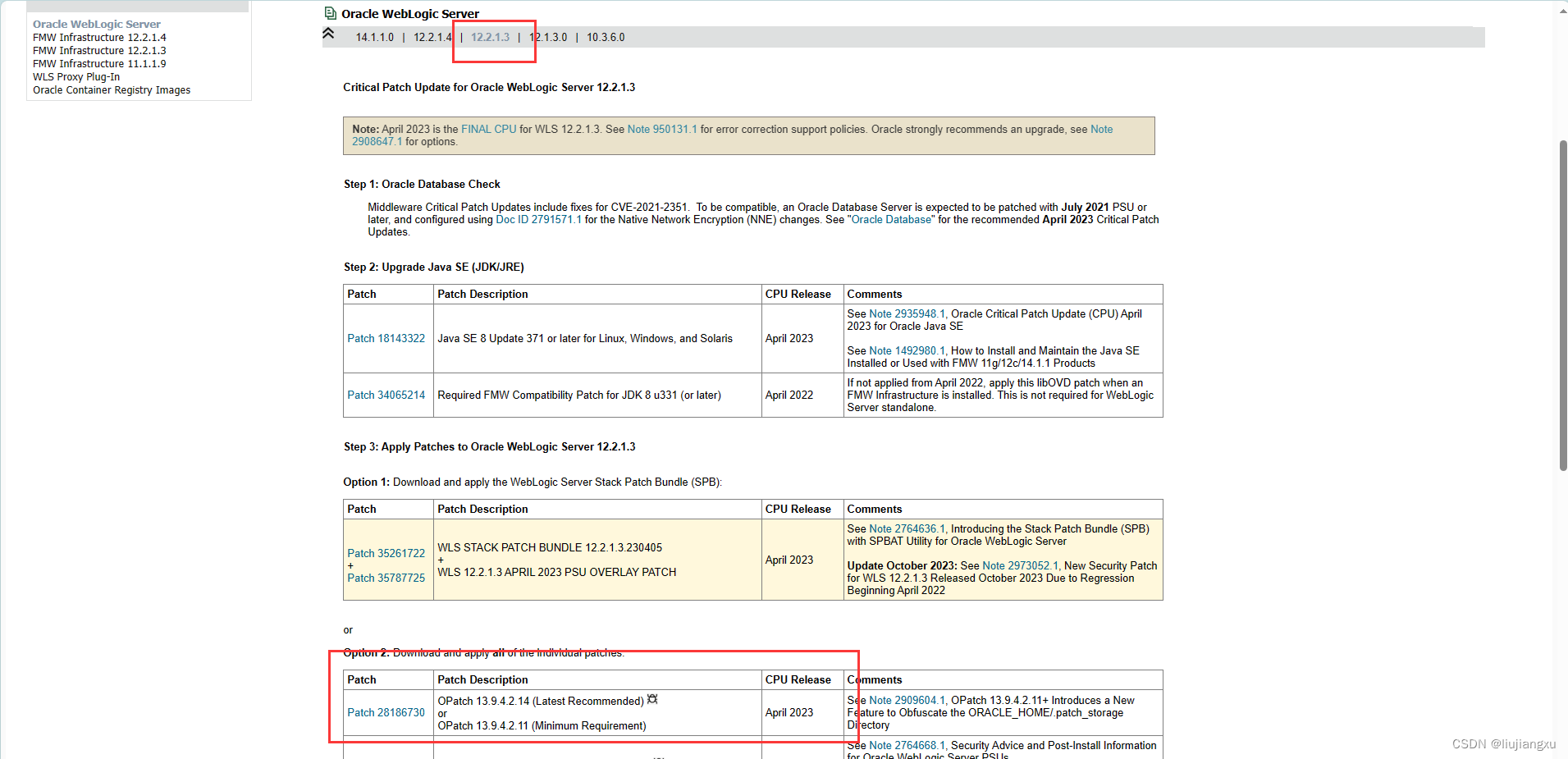
Task: Open the Note 2764668.1 link
Action: (907, 746)
